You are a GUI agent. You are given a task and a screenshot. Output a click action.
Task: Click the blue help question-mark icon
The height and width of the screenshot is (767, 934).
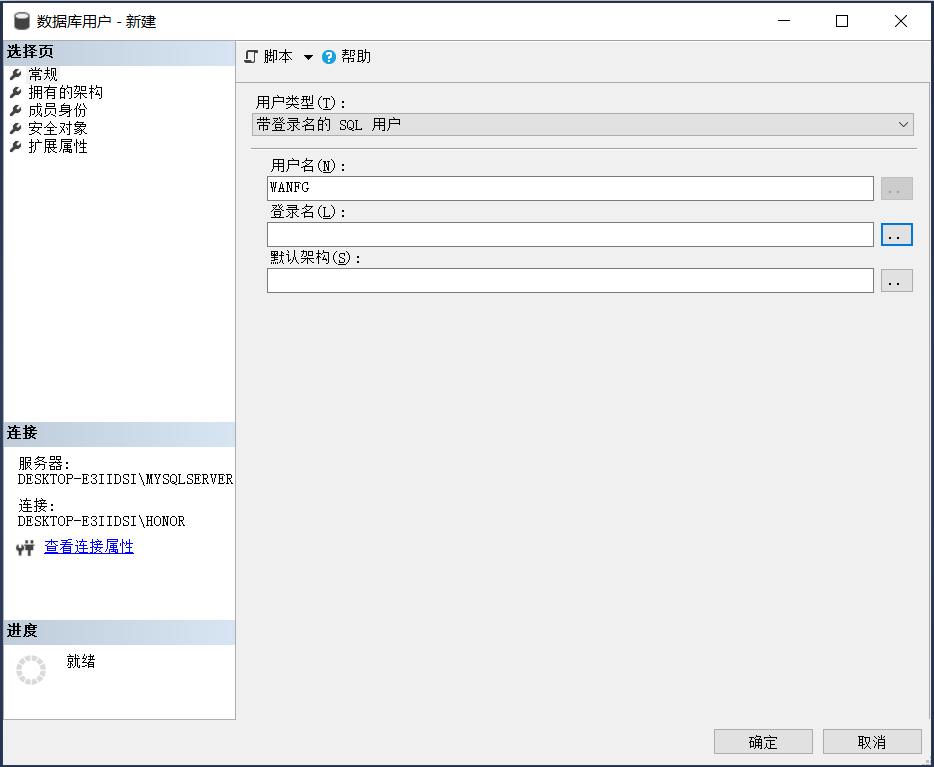(329, 57)
